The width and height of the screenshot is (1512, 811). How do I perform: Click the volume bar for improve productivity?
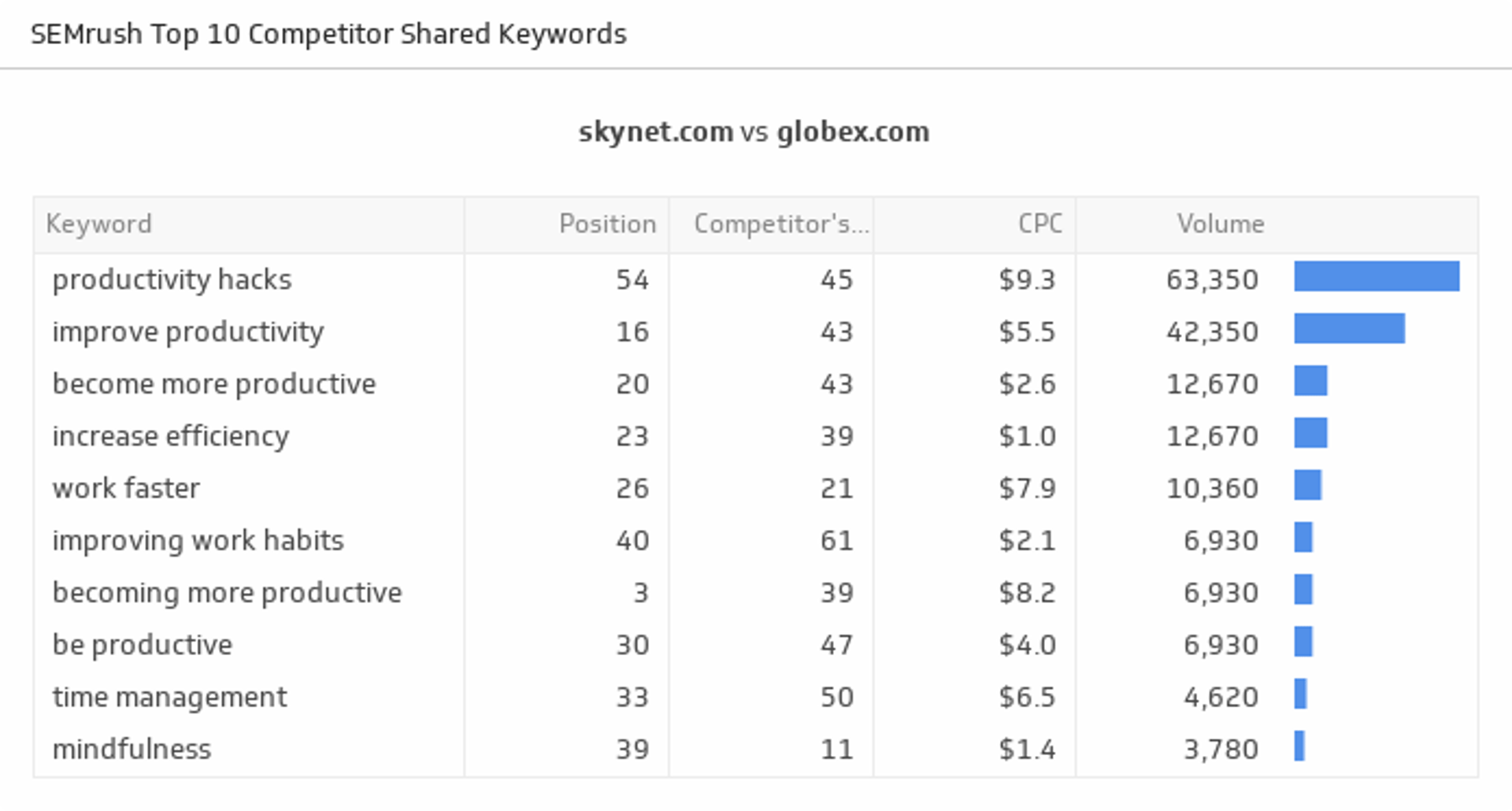click(x=1349, y=328)
